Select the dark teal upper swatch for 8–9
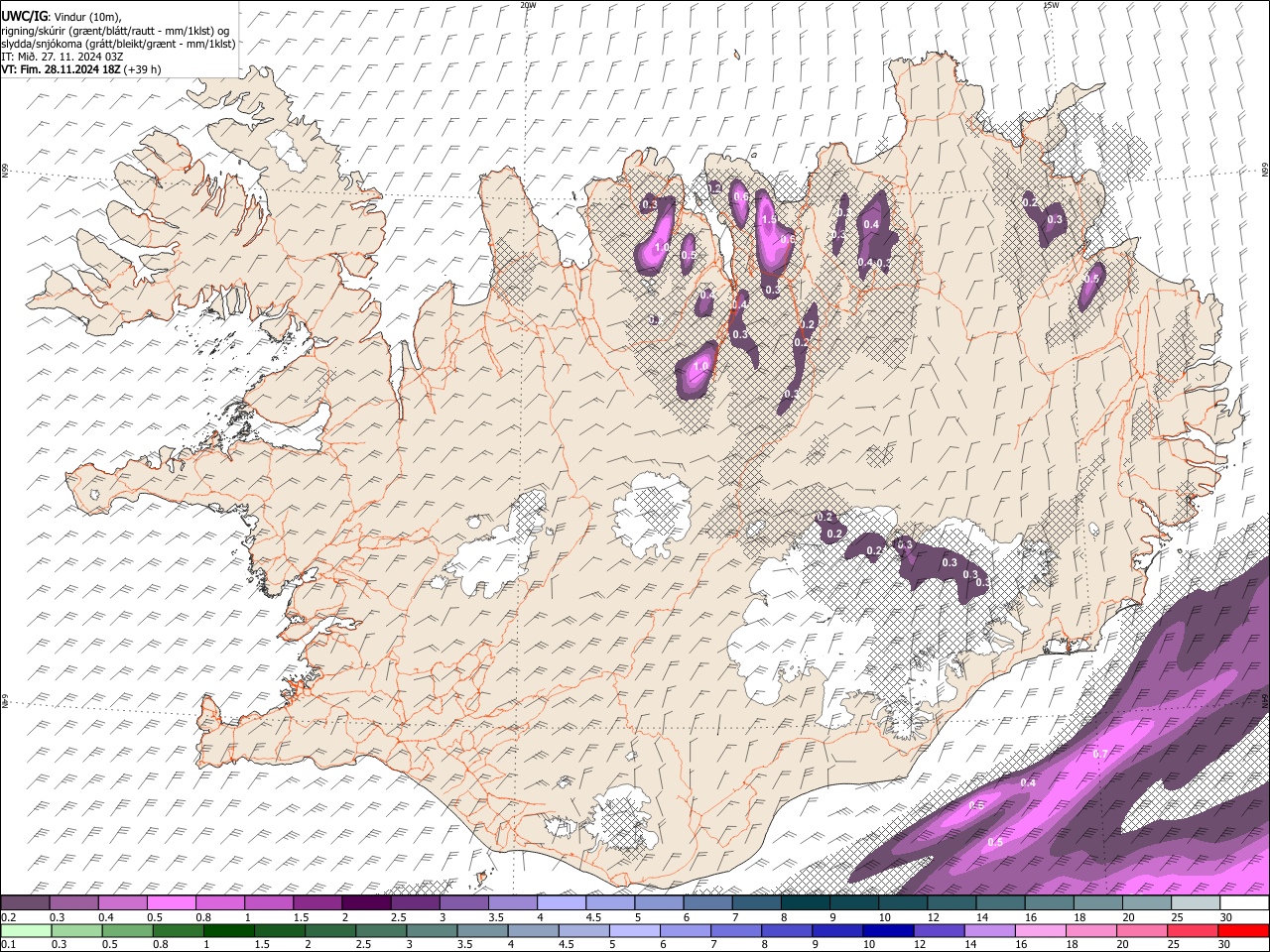 (806, 903)
